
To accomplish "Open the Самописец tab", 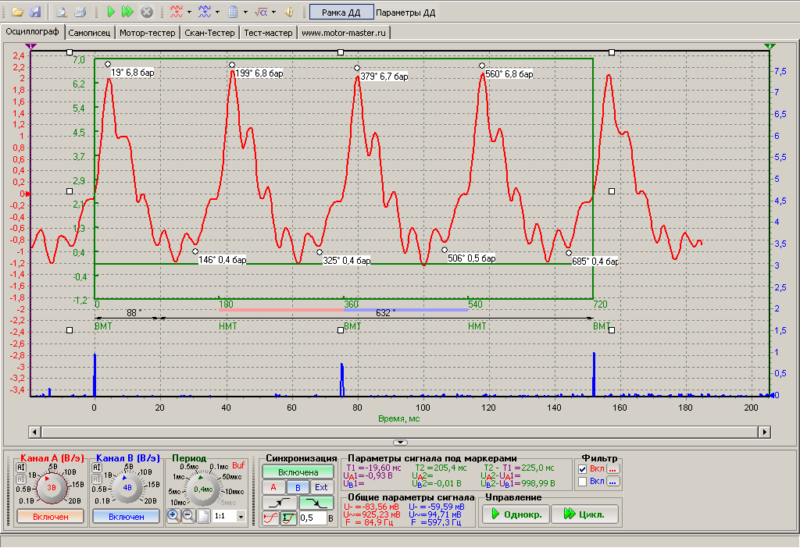I will (89, 32).
